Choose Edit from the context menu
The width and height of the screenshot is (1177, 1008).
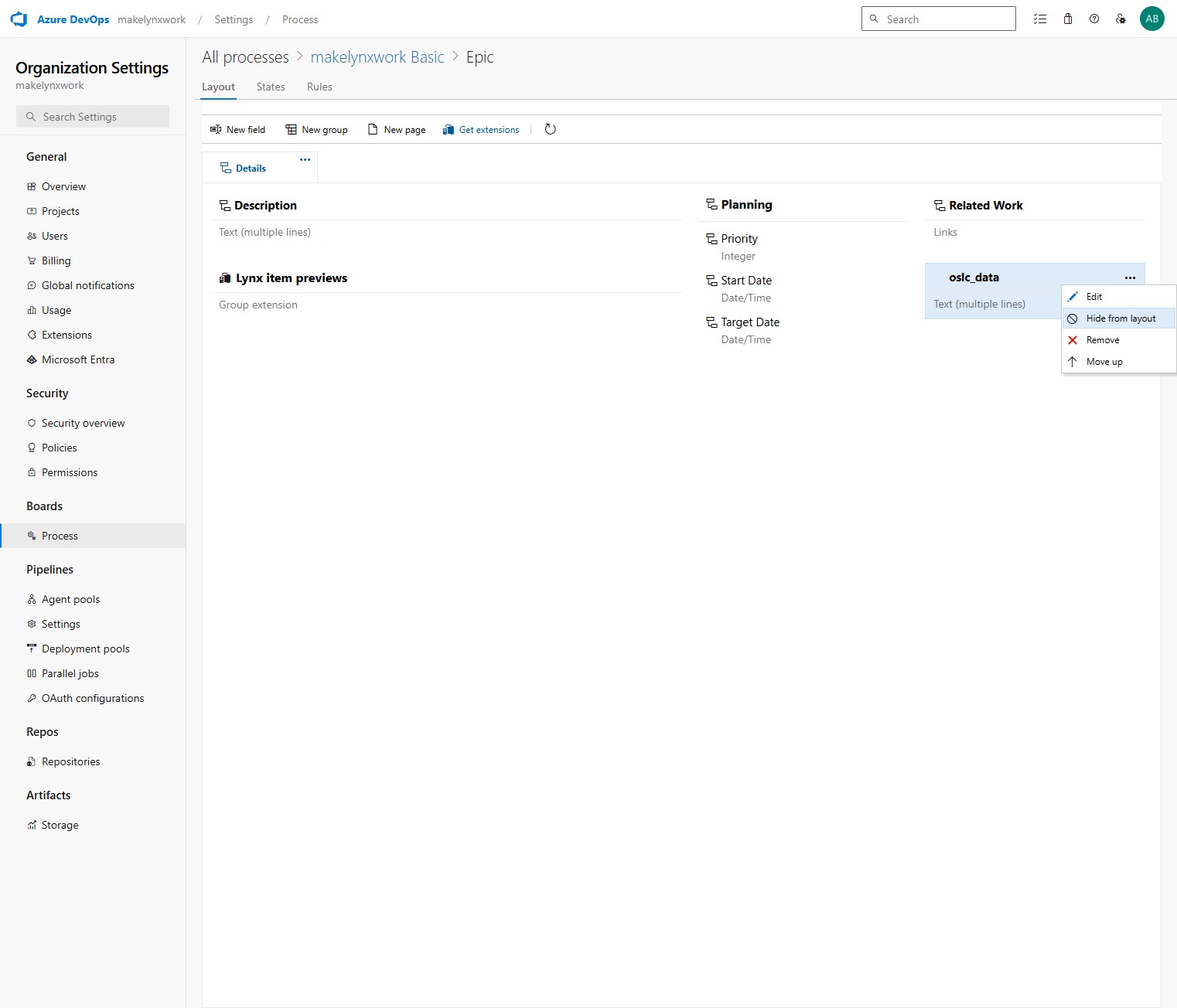[x=1119, y=297]
